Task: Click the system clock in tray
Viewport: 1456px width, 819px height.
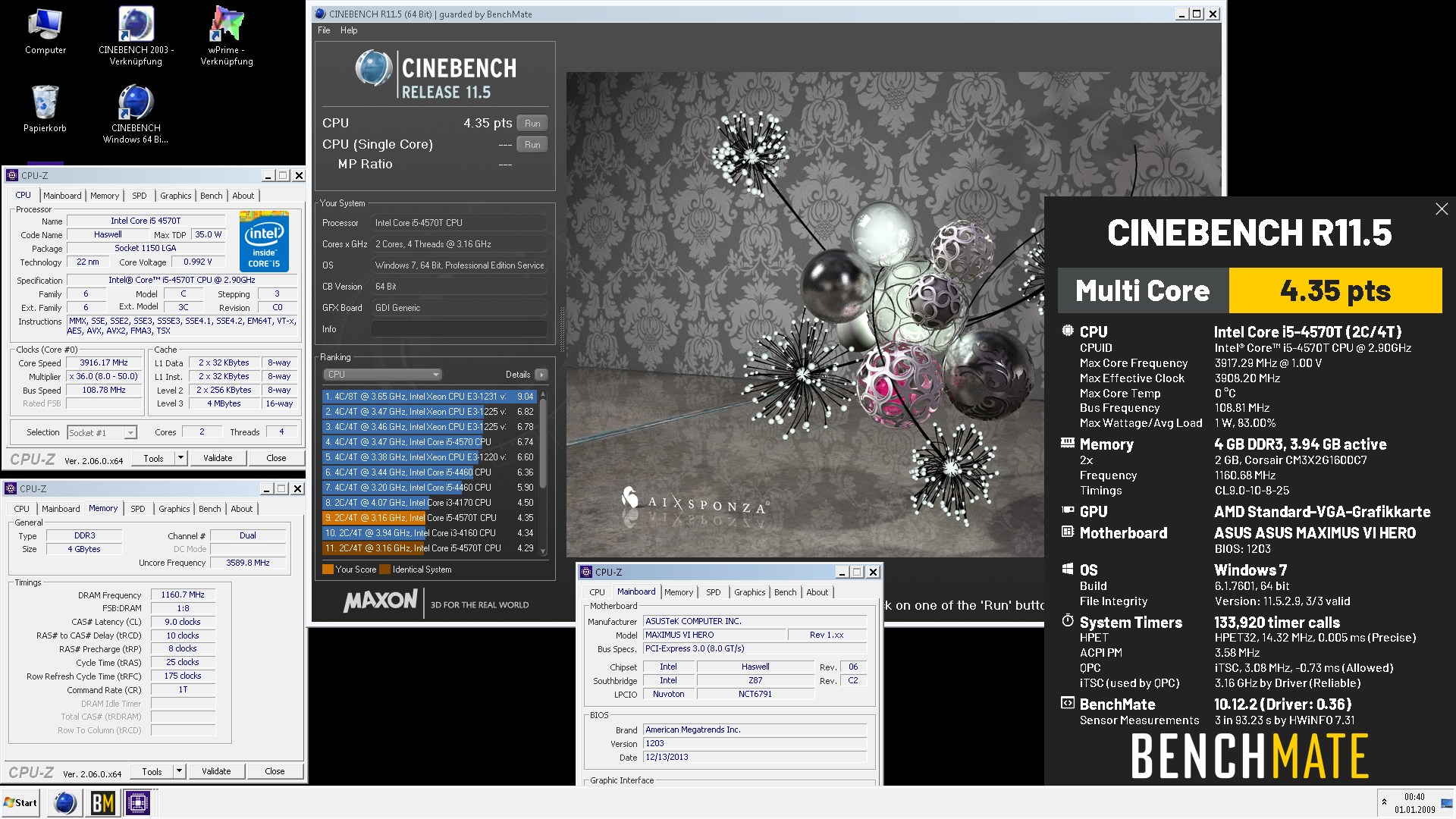Action: [1414, 803]
